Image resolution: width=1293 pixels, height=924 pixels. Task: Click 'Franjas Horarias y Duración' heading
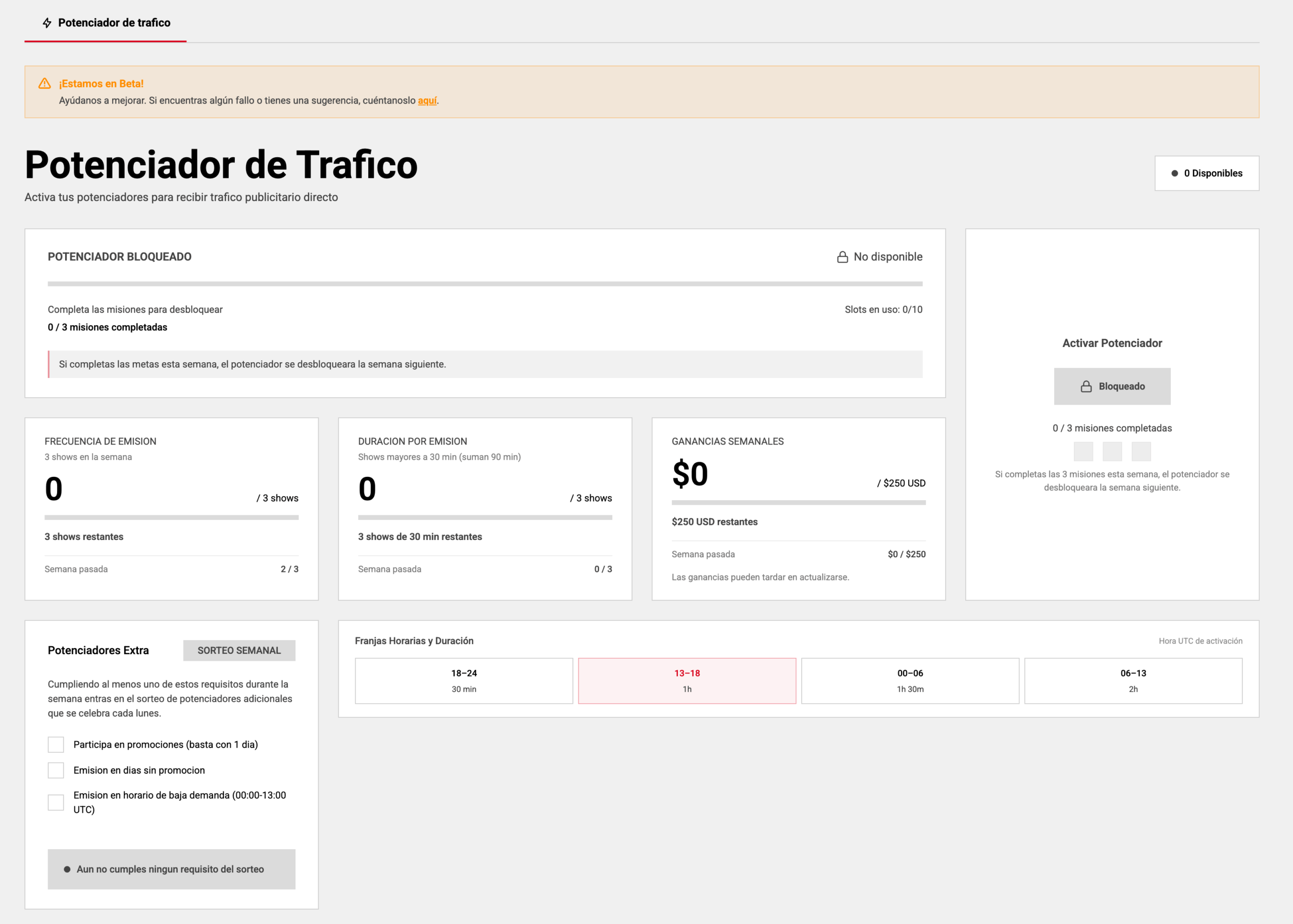coord(414,641)
